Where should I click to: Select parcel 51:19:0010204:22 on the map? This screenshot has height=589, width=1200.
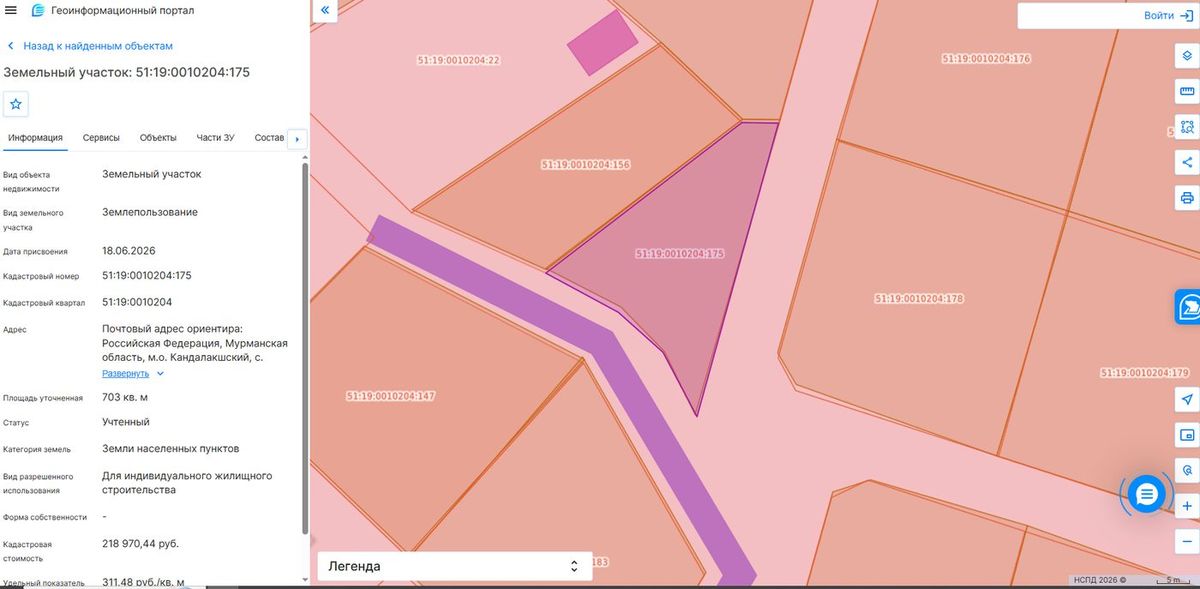tap(458, 61)
